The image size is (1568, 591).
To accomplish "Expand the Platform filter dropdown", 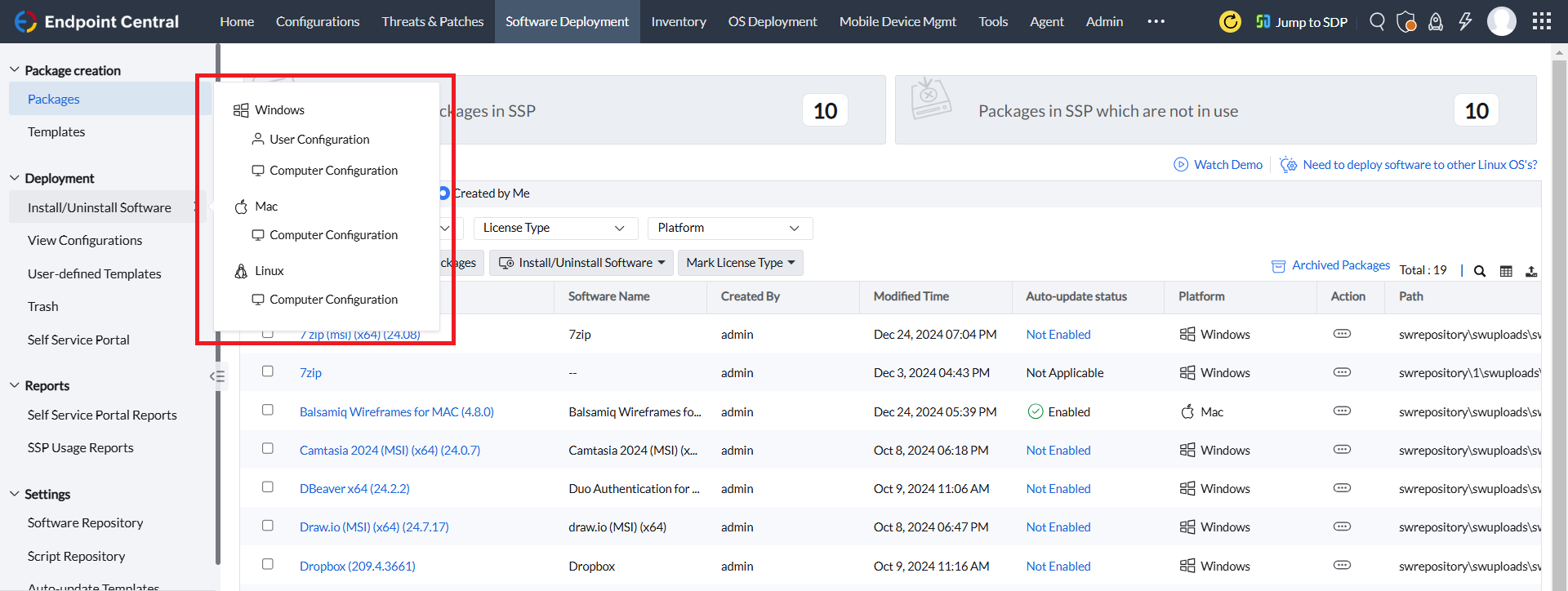I will pos(728,228).
